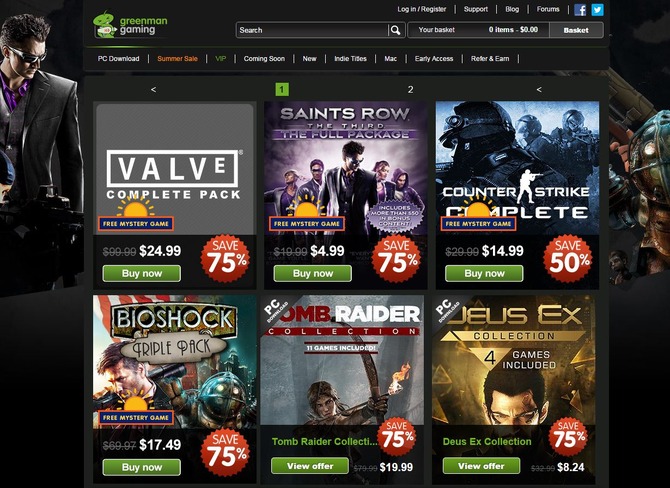Switch to carousel page 2

pyautogui.click(x=410, y=89)
